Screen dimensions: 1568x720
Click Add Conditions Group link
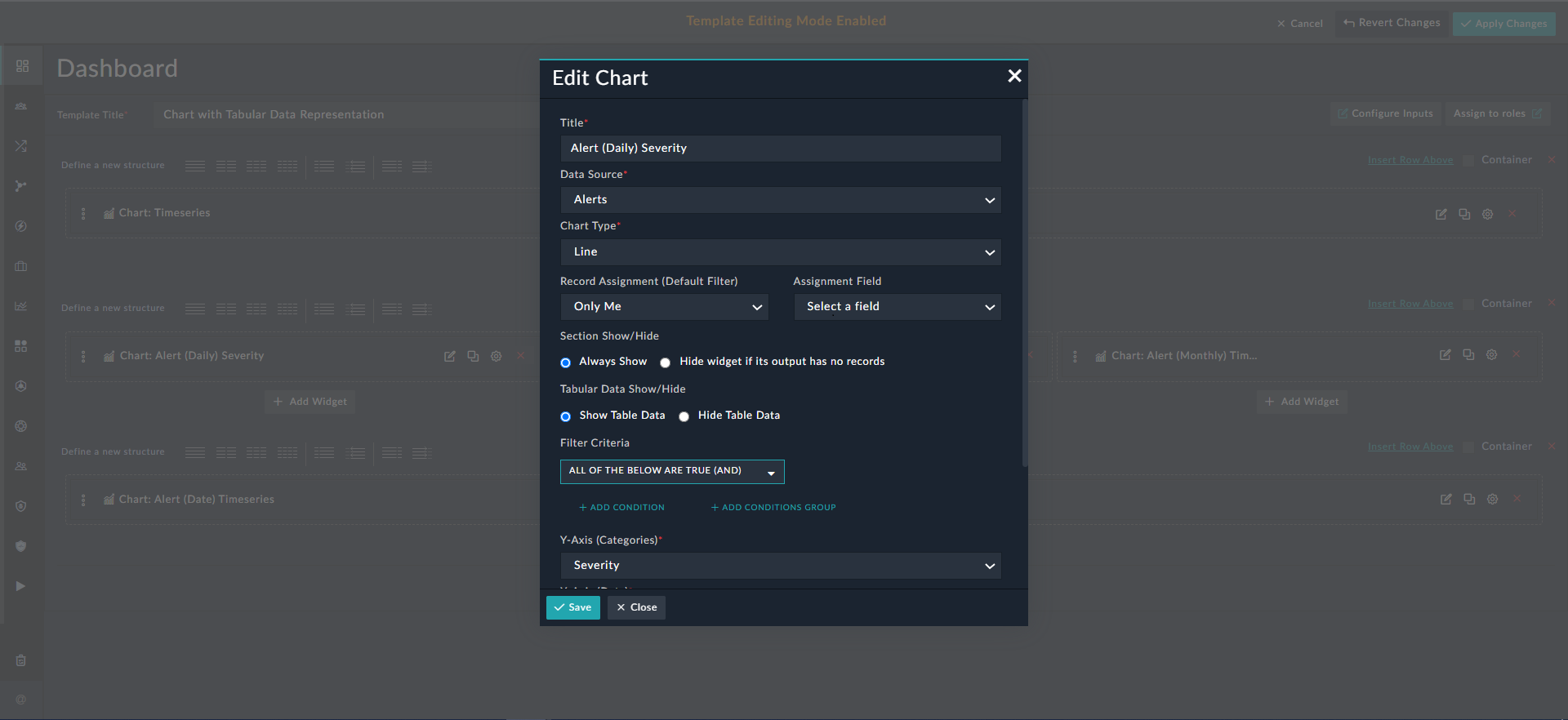[x=773, y=508]
